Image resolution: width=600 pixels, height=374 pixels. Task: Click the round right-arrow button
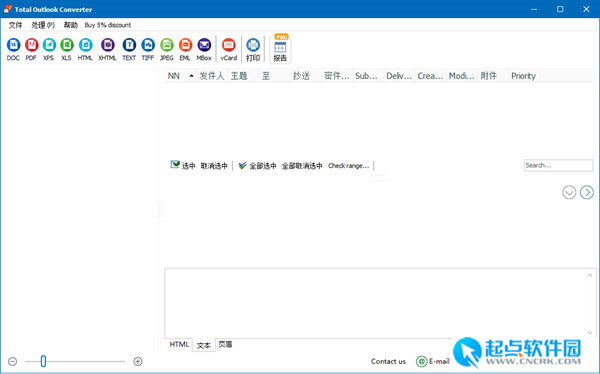point(587,192)
